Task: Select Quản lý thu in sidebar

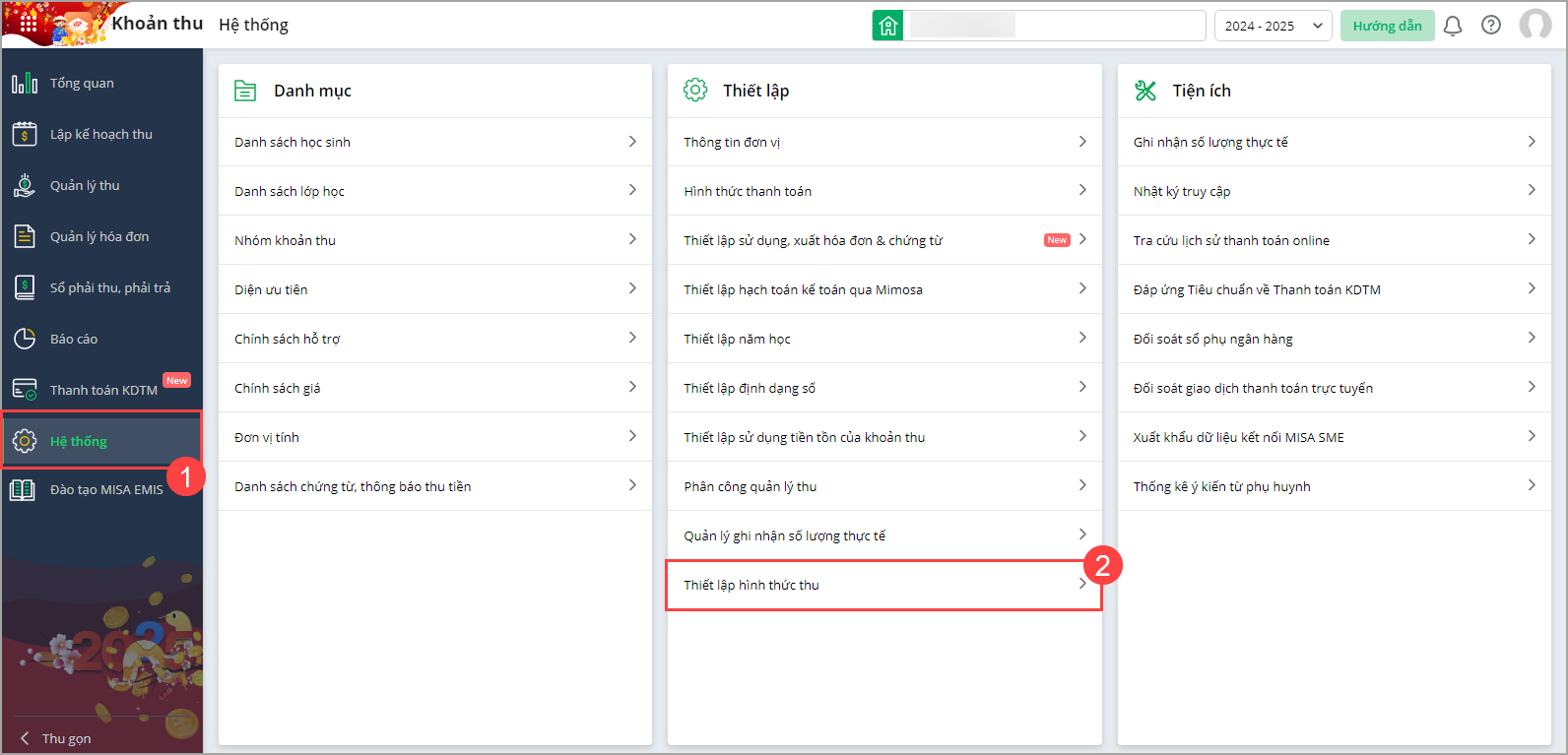Action: pos(85,185)
